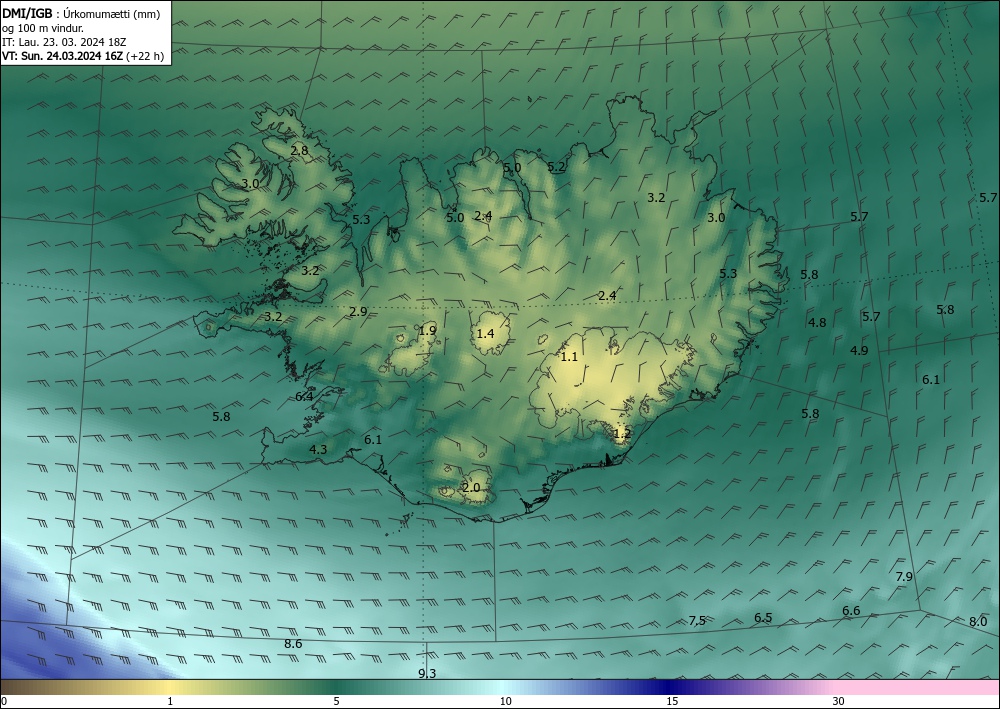Click the colour scale tick label 10
The image size is (1000, 709).
click(x=505, y=702)
